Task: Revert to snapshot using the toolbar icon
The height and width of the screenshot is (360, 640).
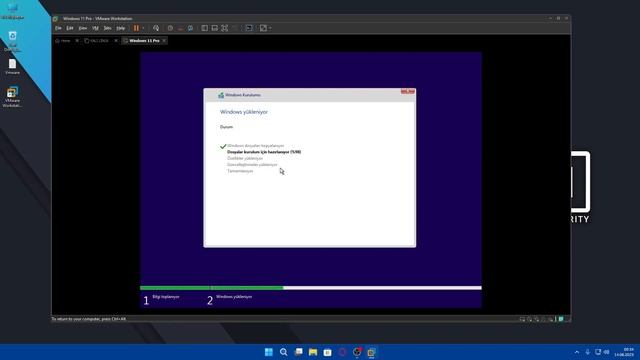Action: [x=180, y=28]
